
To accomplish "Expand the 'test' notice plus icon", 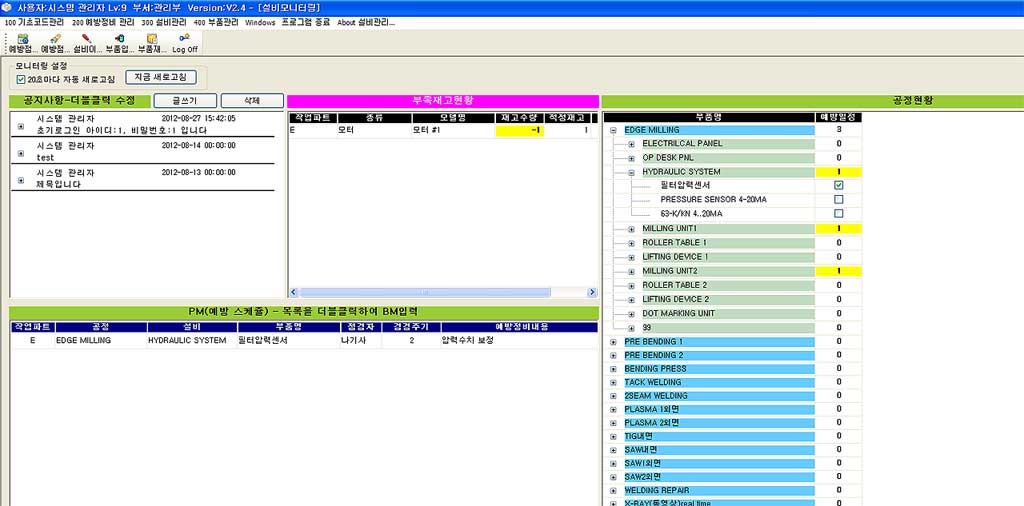I will (x=21, y=152).
